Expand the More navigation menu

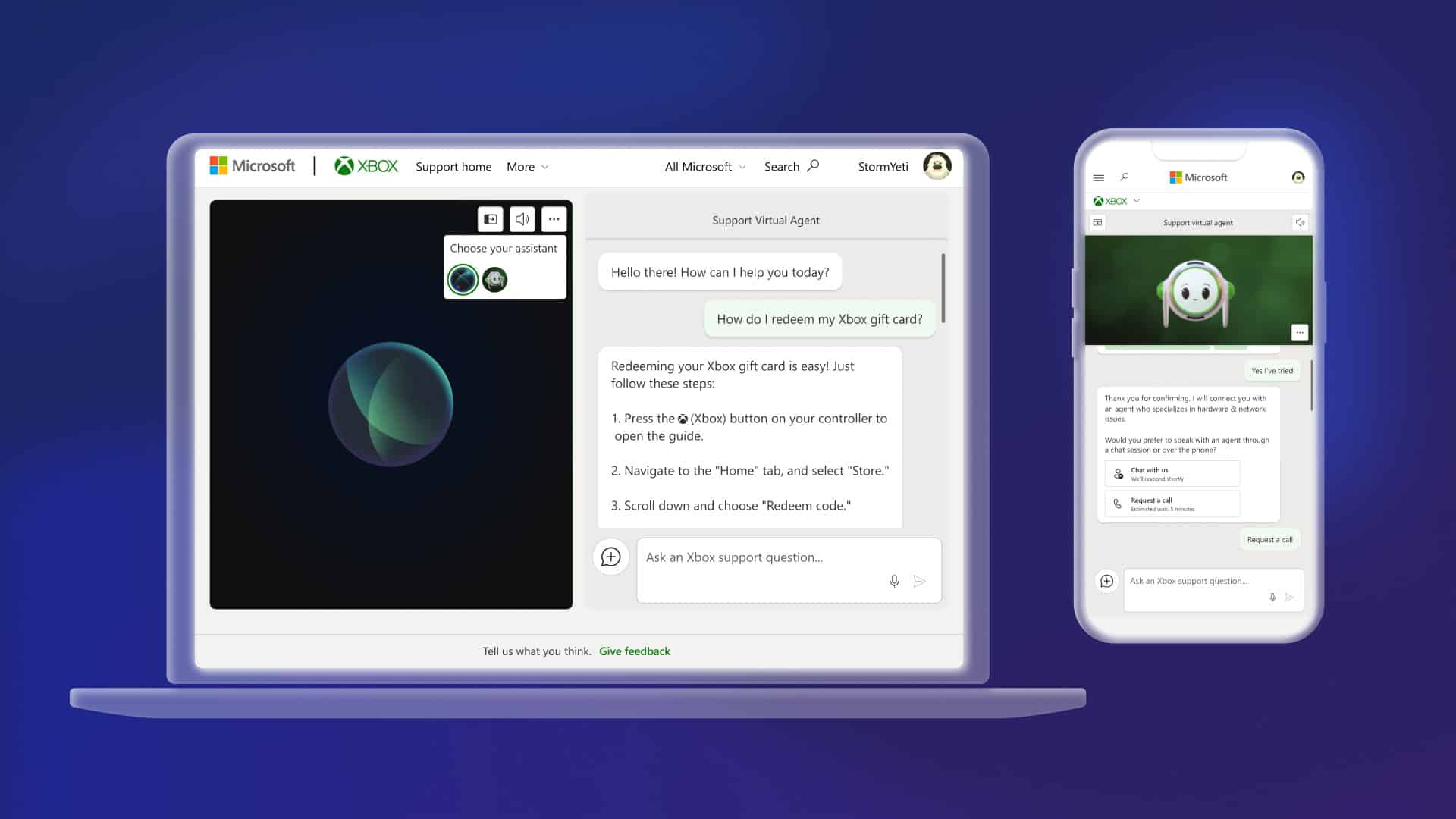(x=528, y=166)
